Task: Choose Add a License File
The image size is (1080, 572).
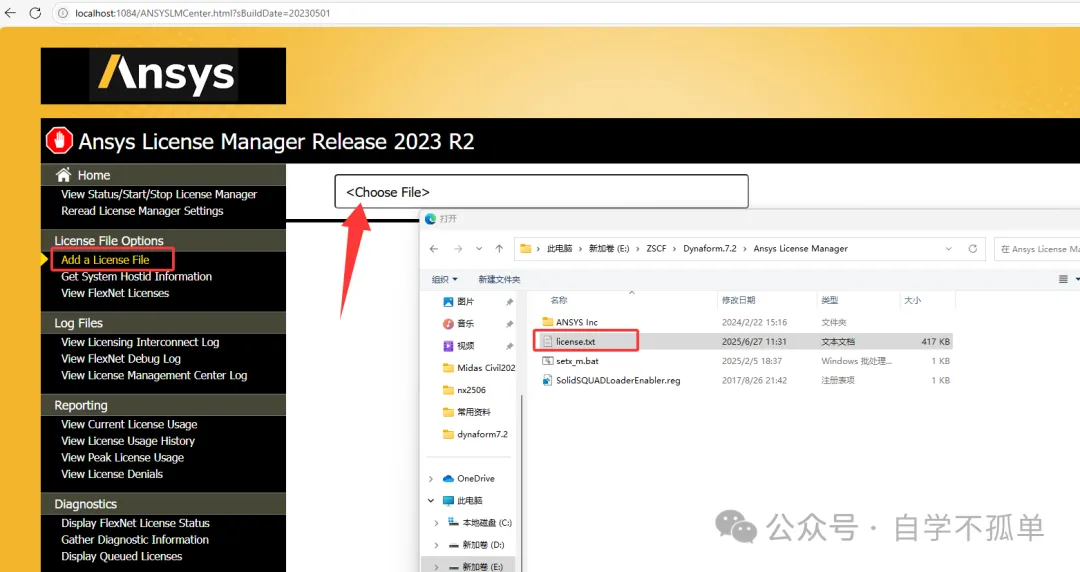Action: coord(105,260)
